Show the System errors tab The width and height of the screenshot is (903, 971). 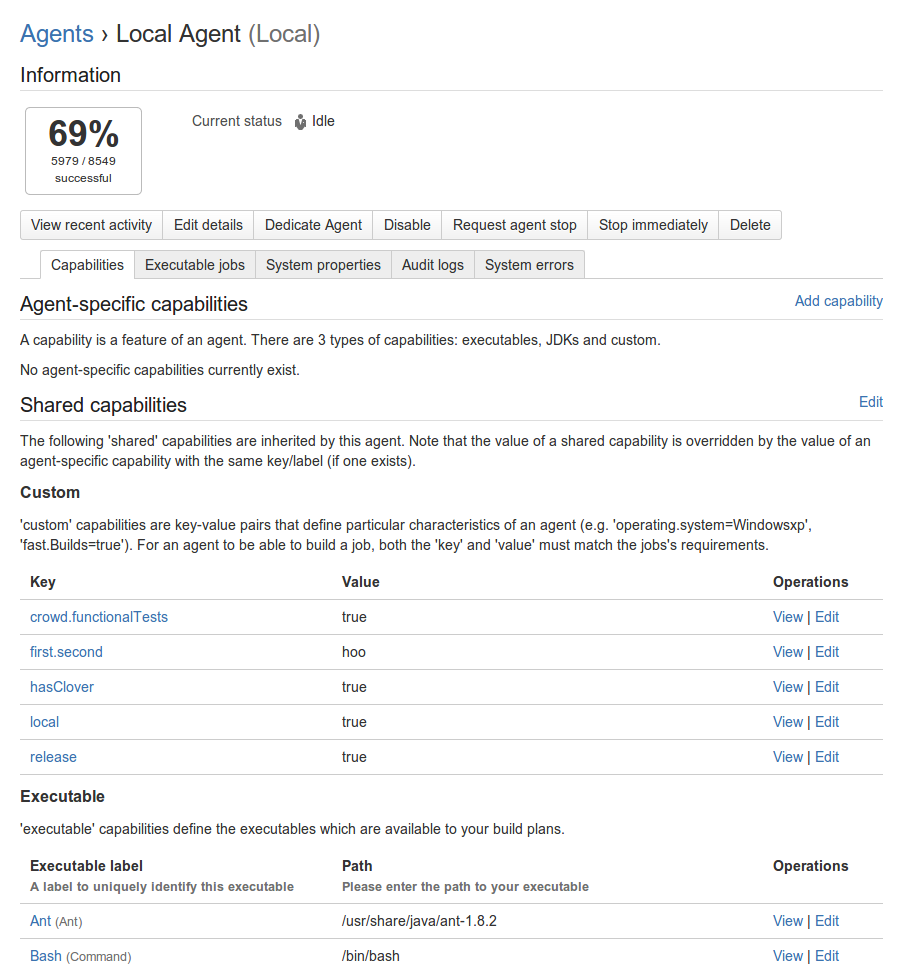point(530,265)
